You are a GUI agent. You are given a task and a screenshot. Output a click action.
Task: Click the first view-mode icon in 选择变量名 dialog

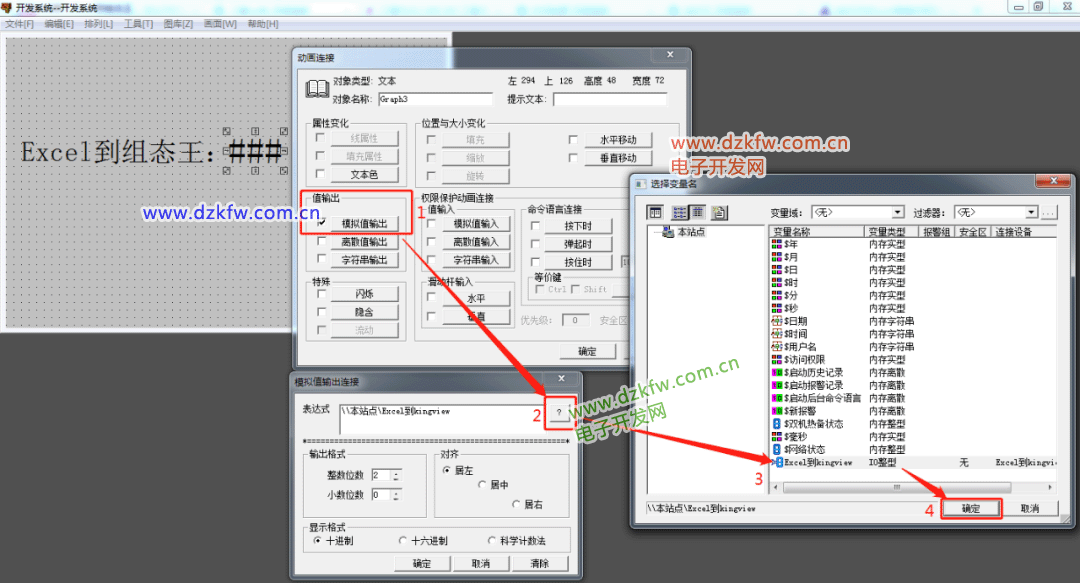[x=656, y=213]
